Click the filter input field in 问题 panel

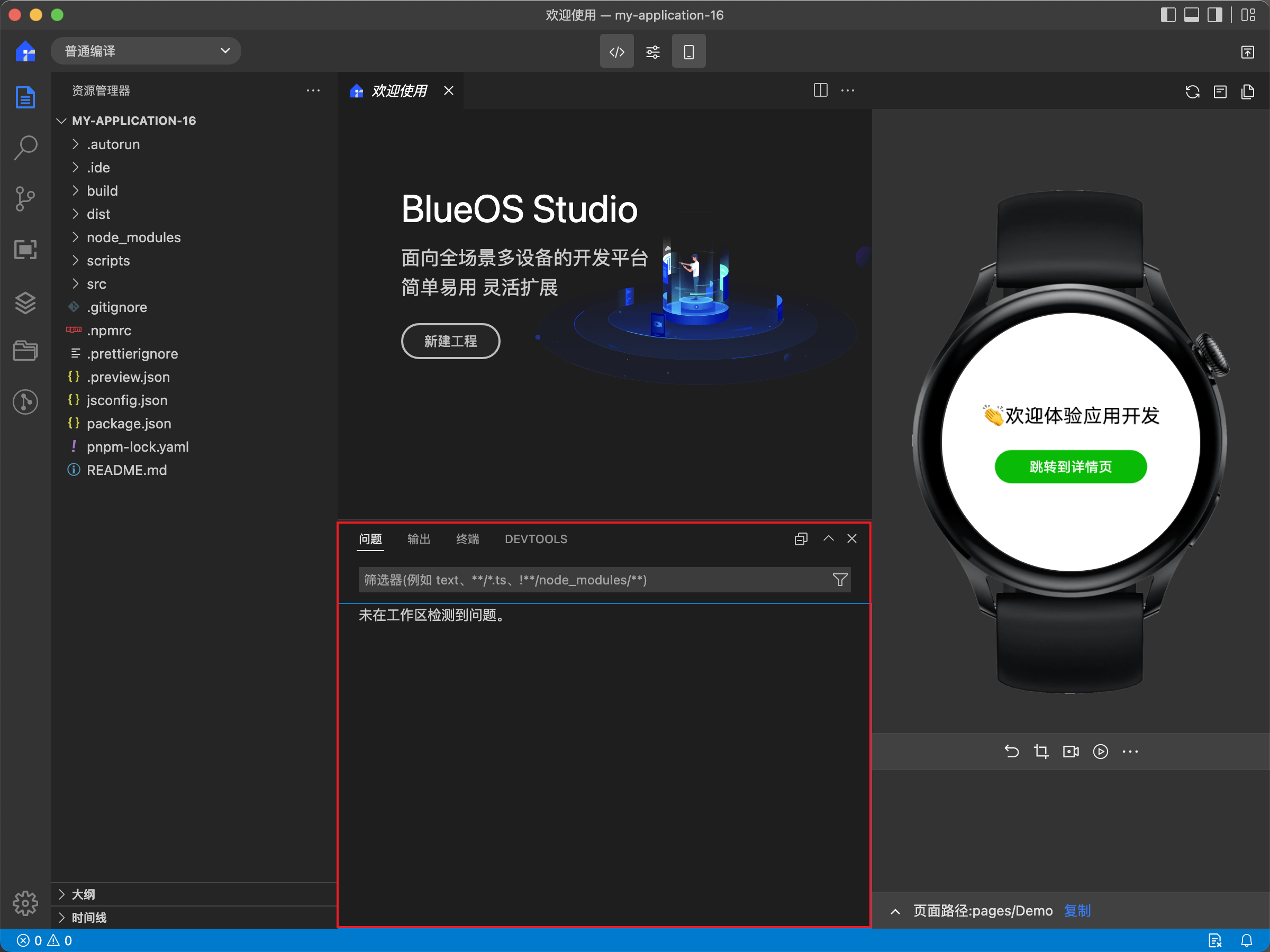pyautogui.click(x=590, y=580)
